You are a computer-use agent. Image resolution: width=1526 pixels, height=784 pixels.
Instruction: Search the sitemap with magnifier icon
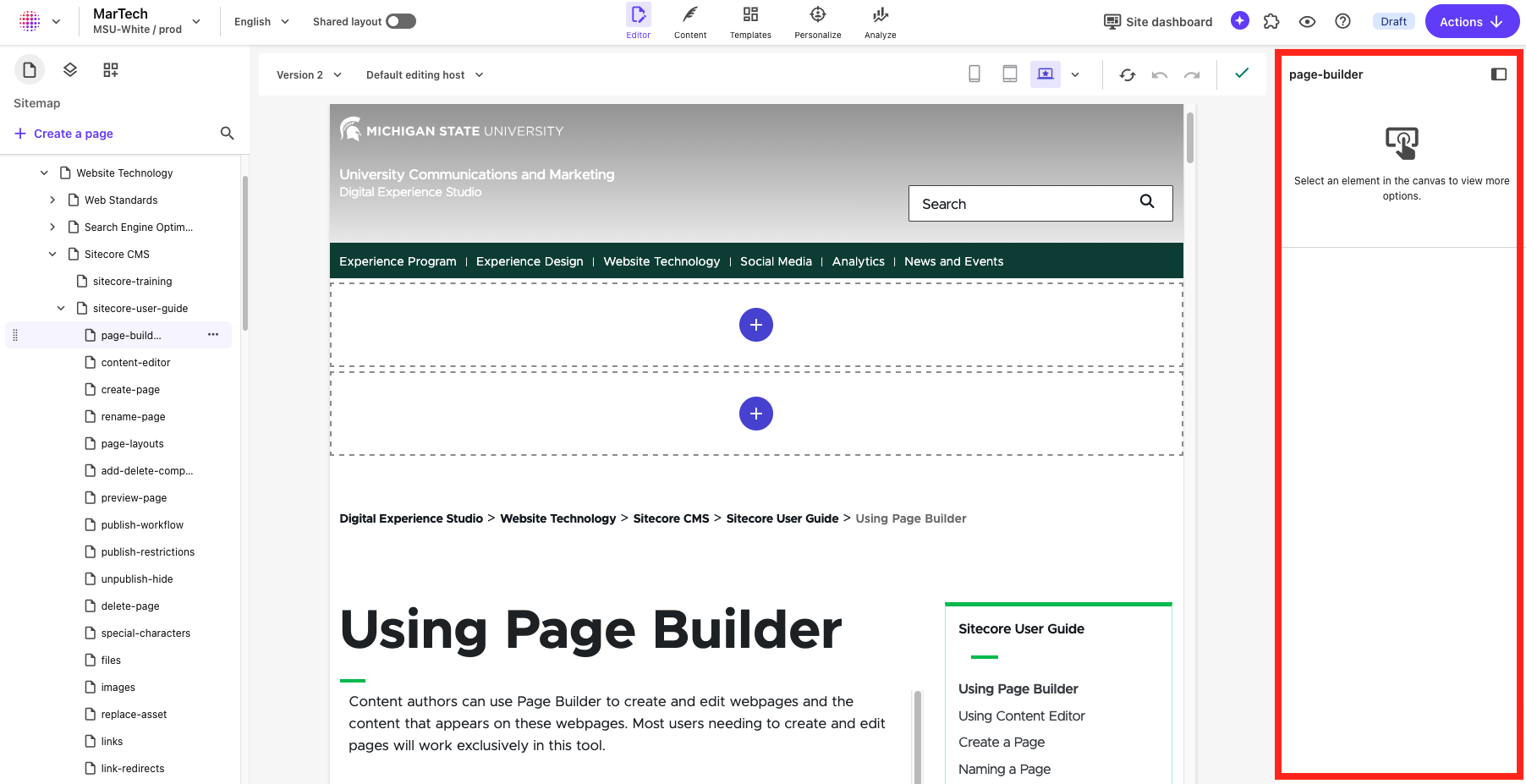click(x=227, y=133)
